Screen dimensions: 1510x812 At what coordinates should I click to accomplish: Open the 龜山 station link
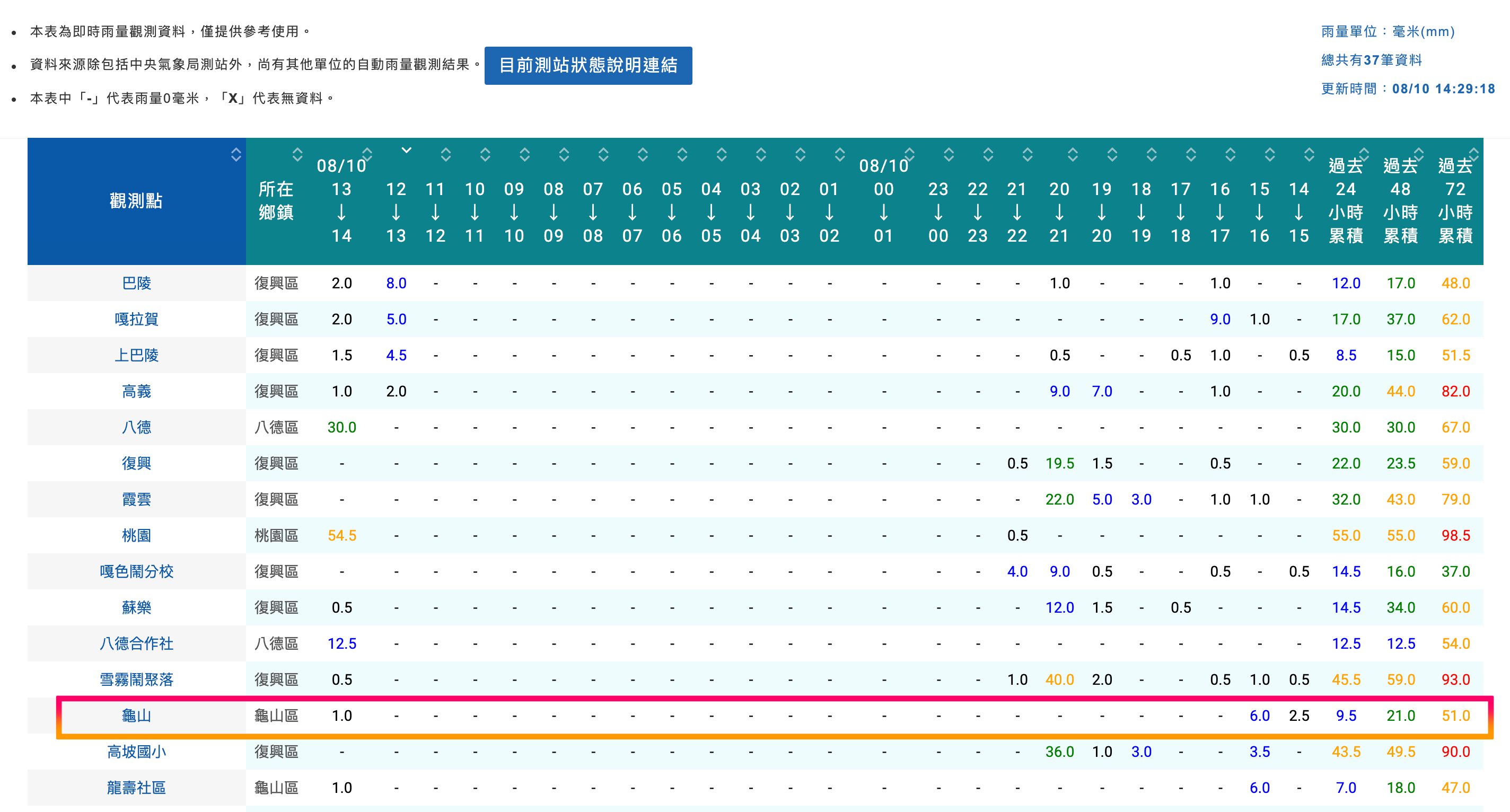(137, 716)
